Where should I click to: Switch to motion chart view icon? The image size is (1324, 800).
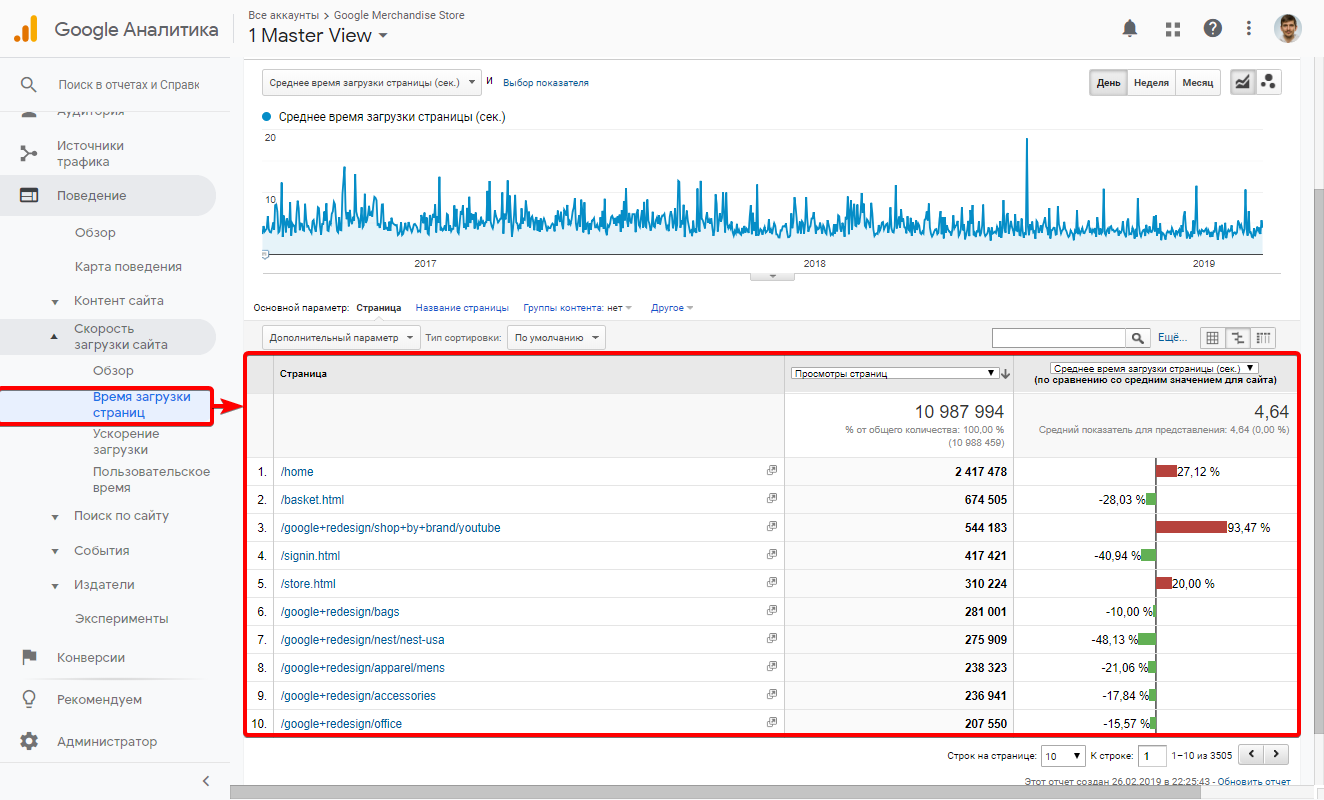click(1269, 83)
